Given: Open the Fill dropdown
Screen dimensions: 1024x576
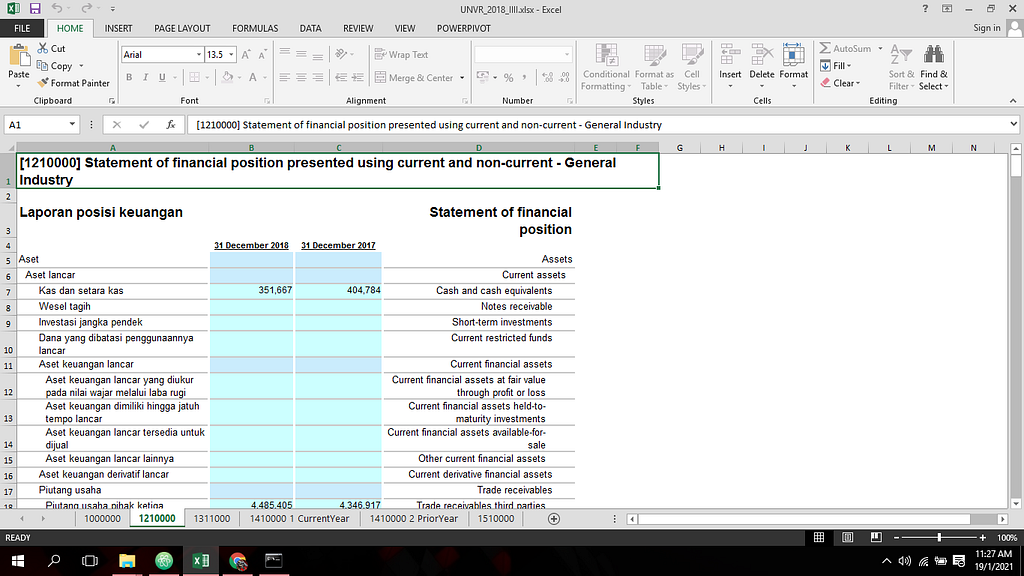Looking at the screenshot, I should point(835,66).
